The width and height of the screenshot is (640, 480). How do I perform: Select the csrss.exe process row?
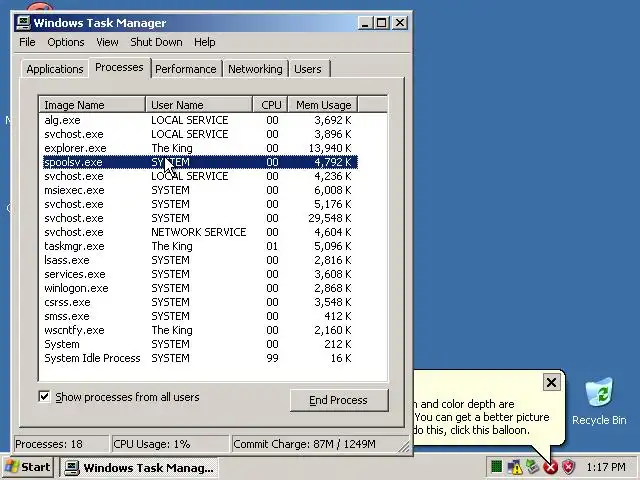click(200, 302)
